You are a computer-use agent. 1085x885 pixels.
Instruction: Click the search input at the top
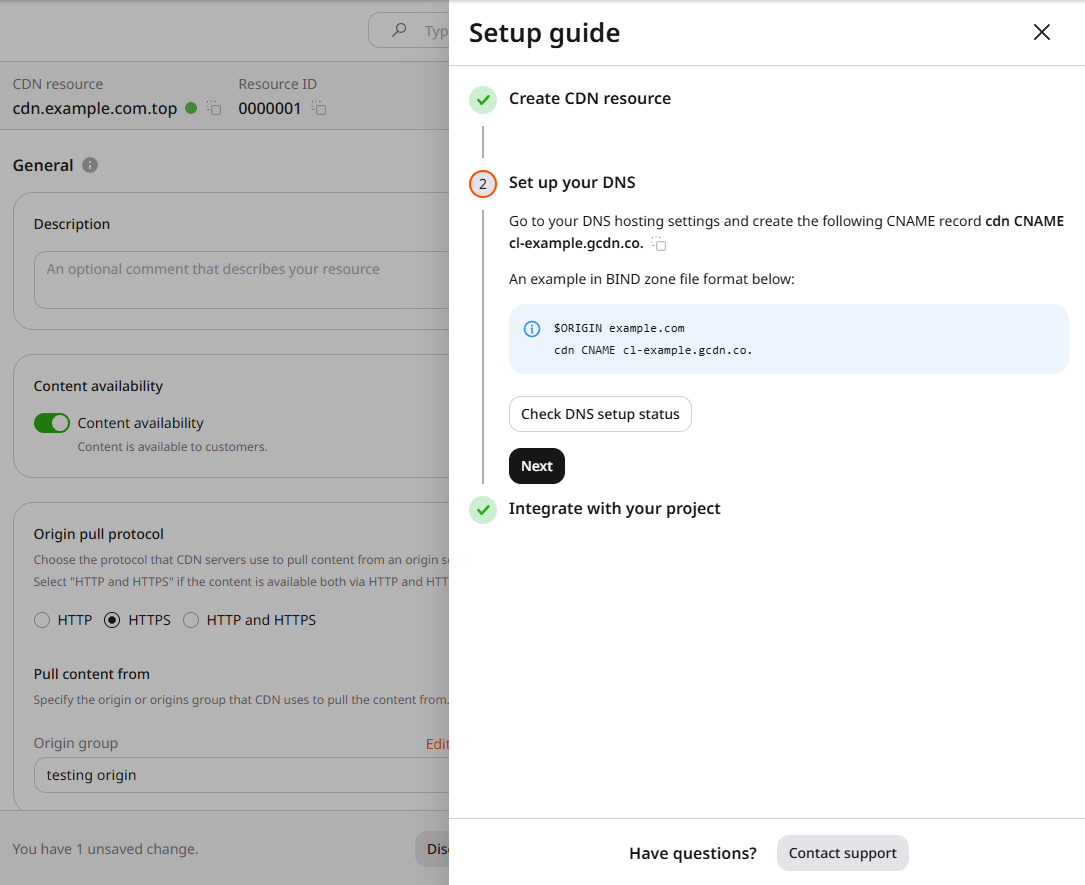click(409, 30)
